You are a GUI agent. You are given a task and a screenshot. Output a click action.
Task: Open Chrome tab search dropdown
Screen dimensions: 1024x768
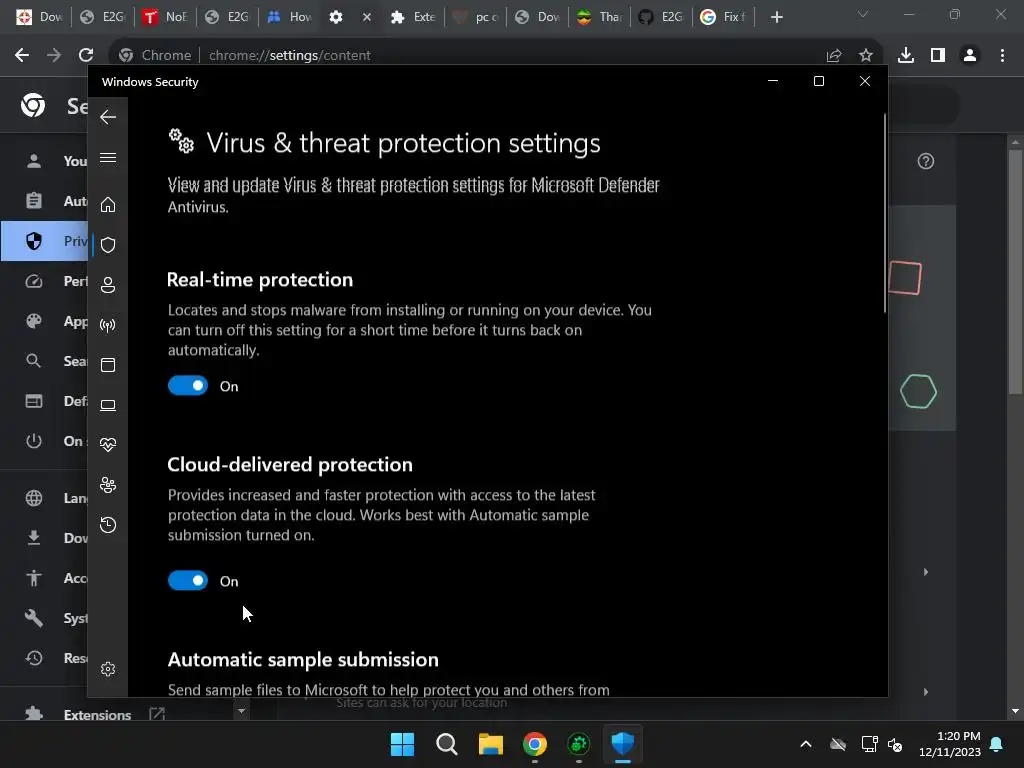click(x=863, y=14)
